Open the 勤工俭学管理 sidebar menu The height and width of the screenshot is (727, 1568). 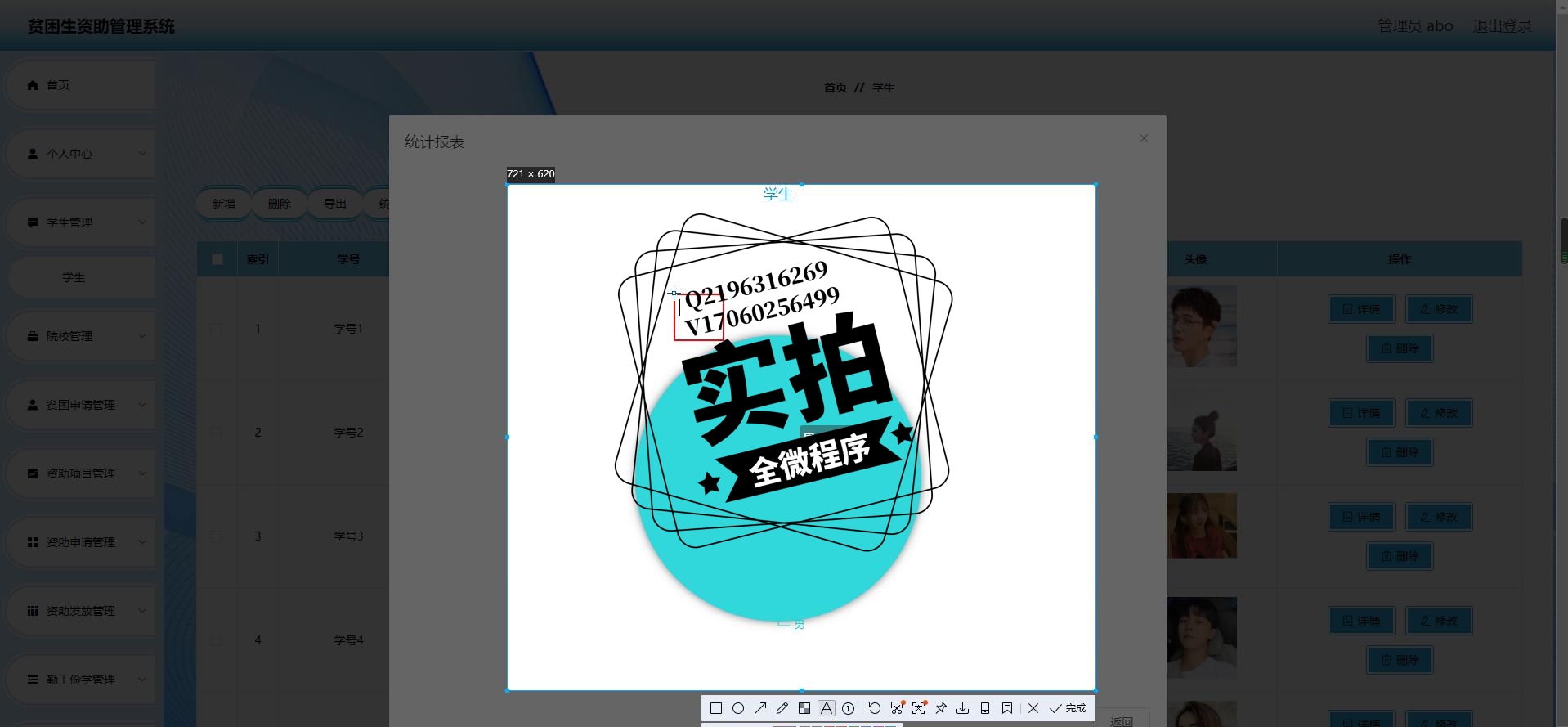(x=81, y=680)
